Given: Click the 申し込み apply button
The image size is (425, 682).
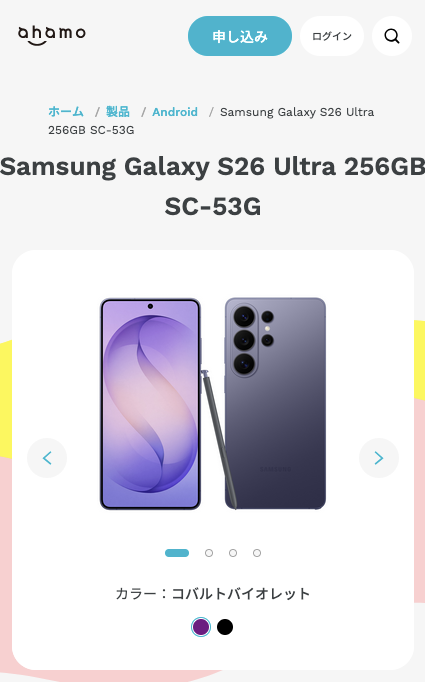Looking at the screenshot, I should (x=240, y=36).
